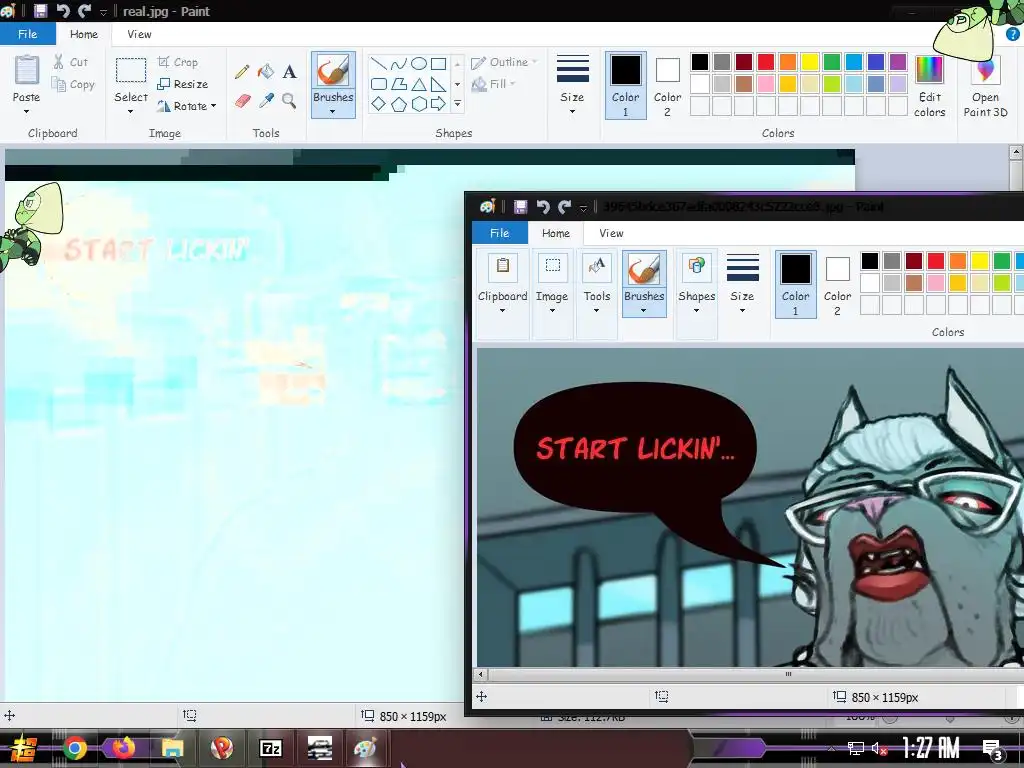The height and width of the screenshot is (768, 1024).
Task: Click Redo in front Paint window toolbar
Action: [x=564, y=207]
